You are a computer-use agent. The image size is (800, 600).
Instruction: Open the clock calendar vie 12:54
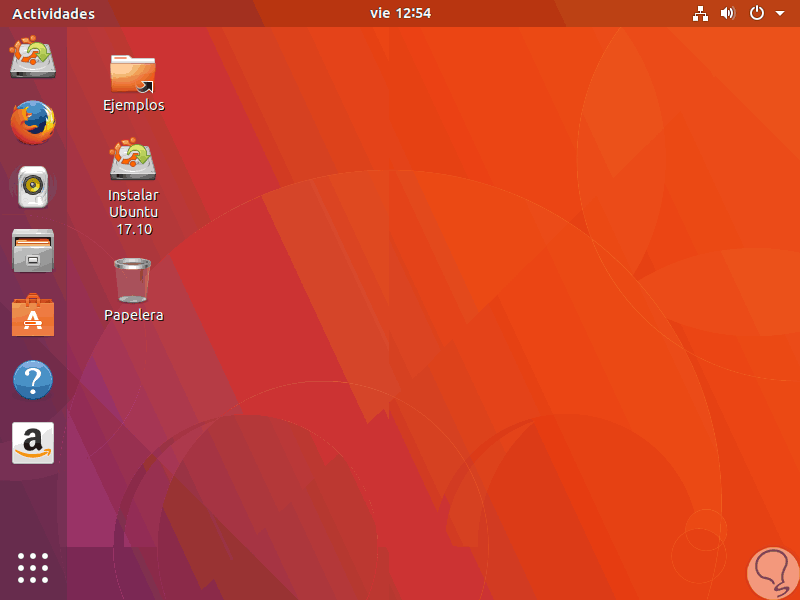(401, 13)
